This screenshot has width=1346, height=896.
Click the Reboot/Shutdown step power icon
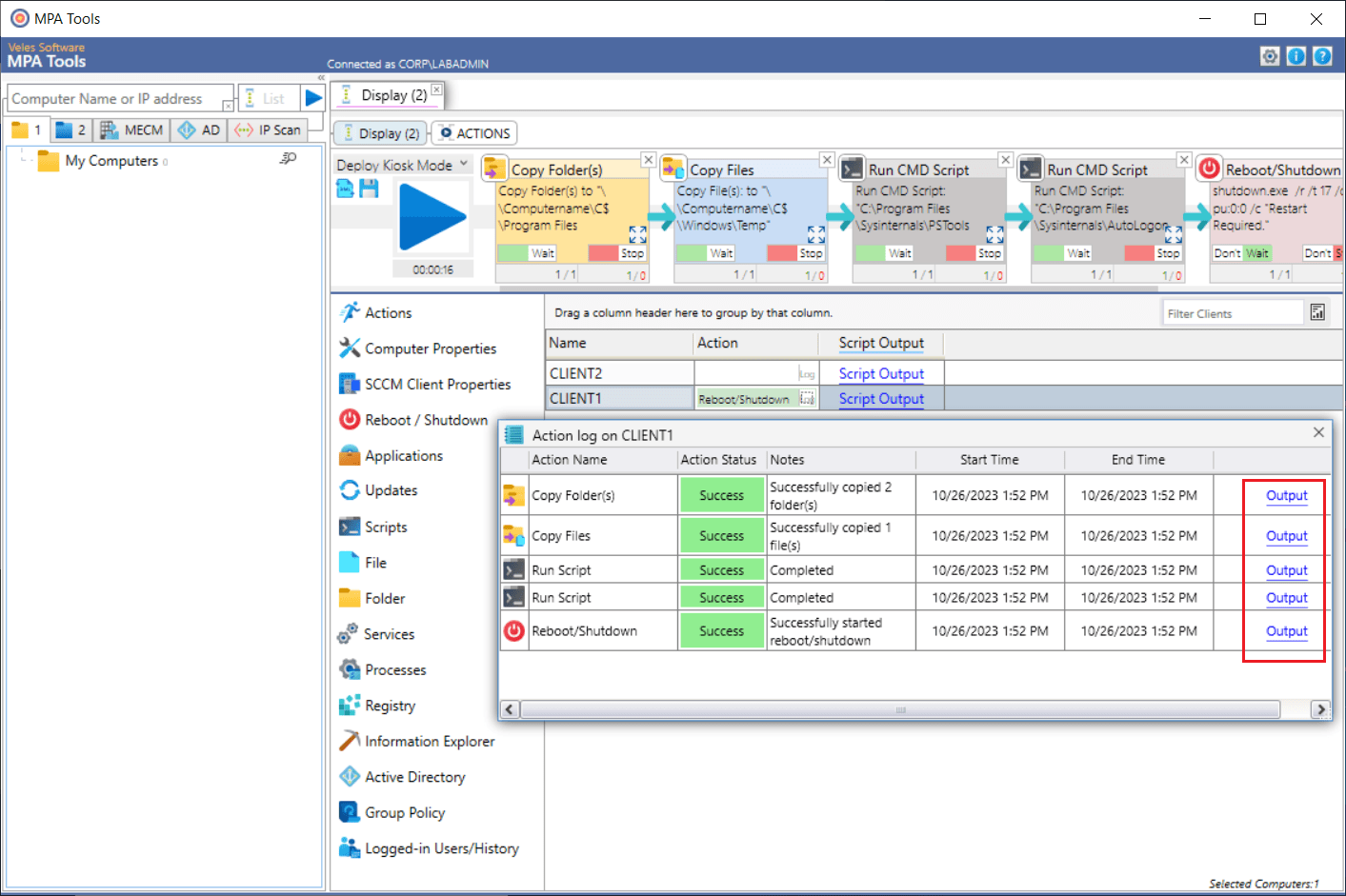pyautogui.click(x=1210, y=169)
